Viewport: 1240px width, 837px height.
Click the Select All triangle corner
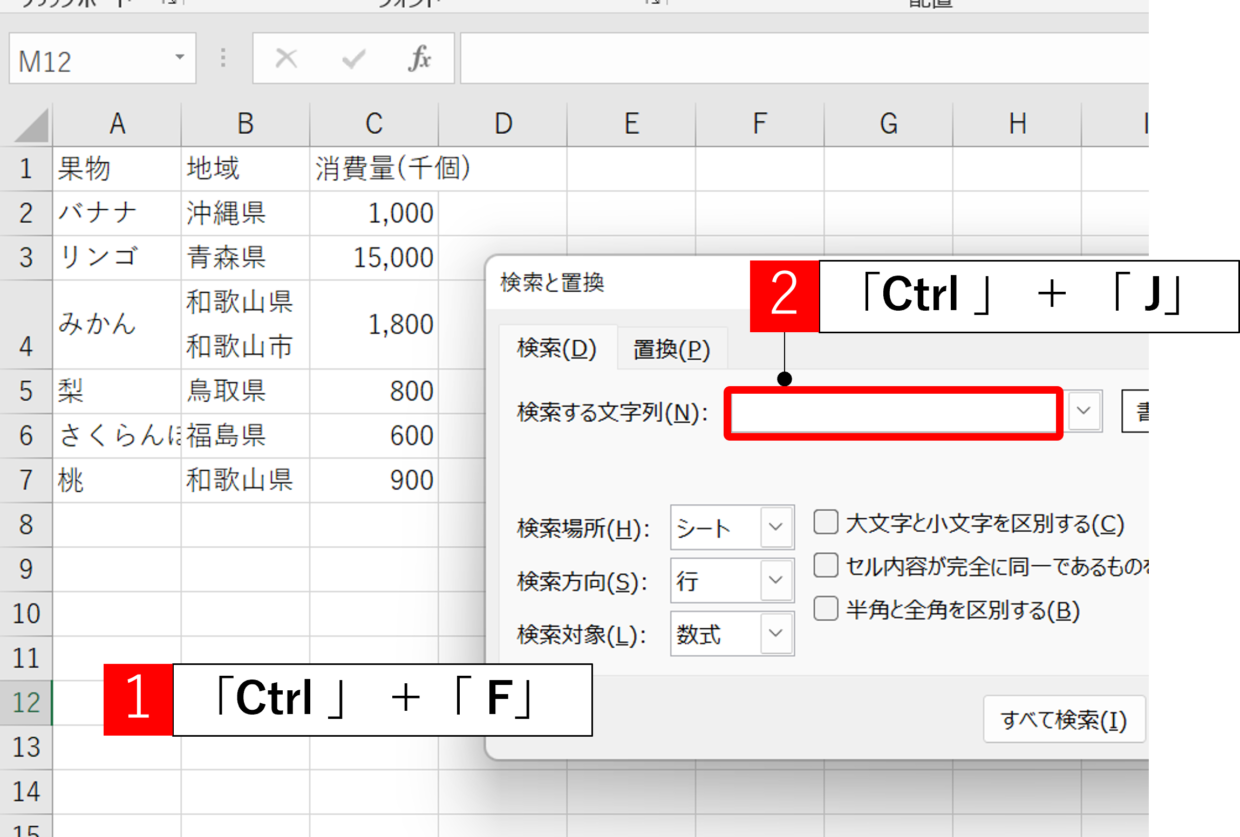(x=30, y=126)
